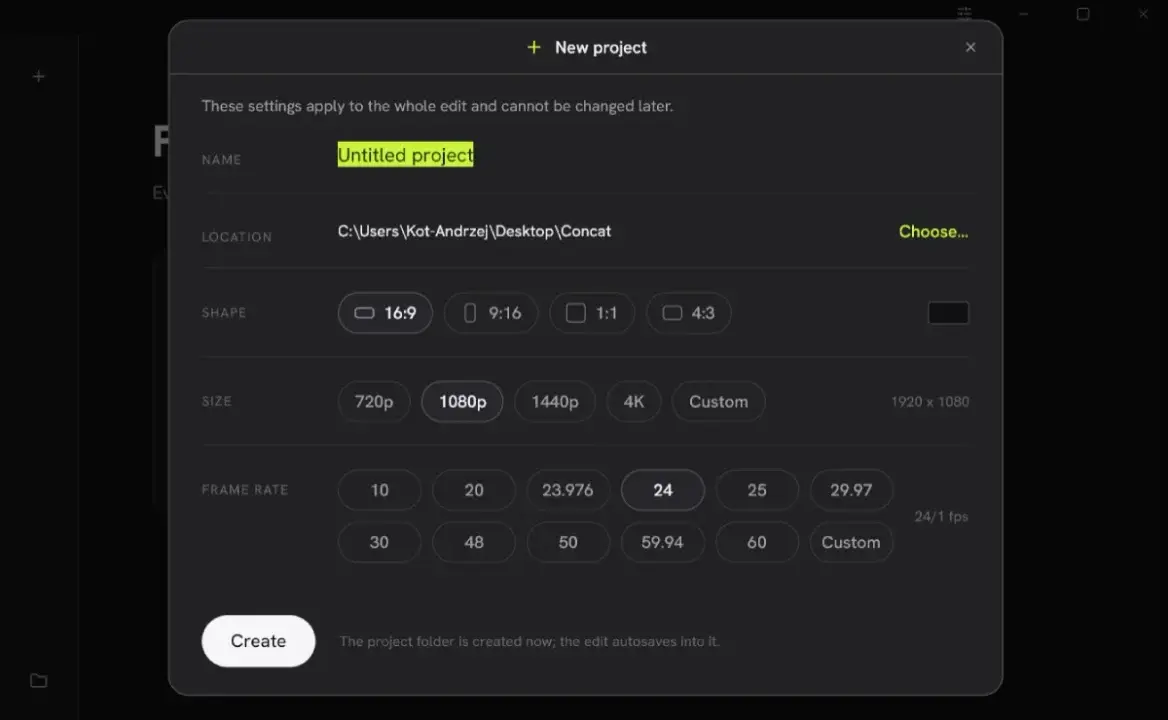Open the folder icon in sidebar
The image size is (1168, 720).
click(x=39, y=680)
